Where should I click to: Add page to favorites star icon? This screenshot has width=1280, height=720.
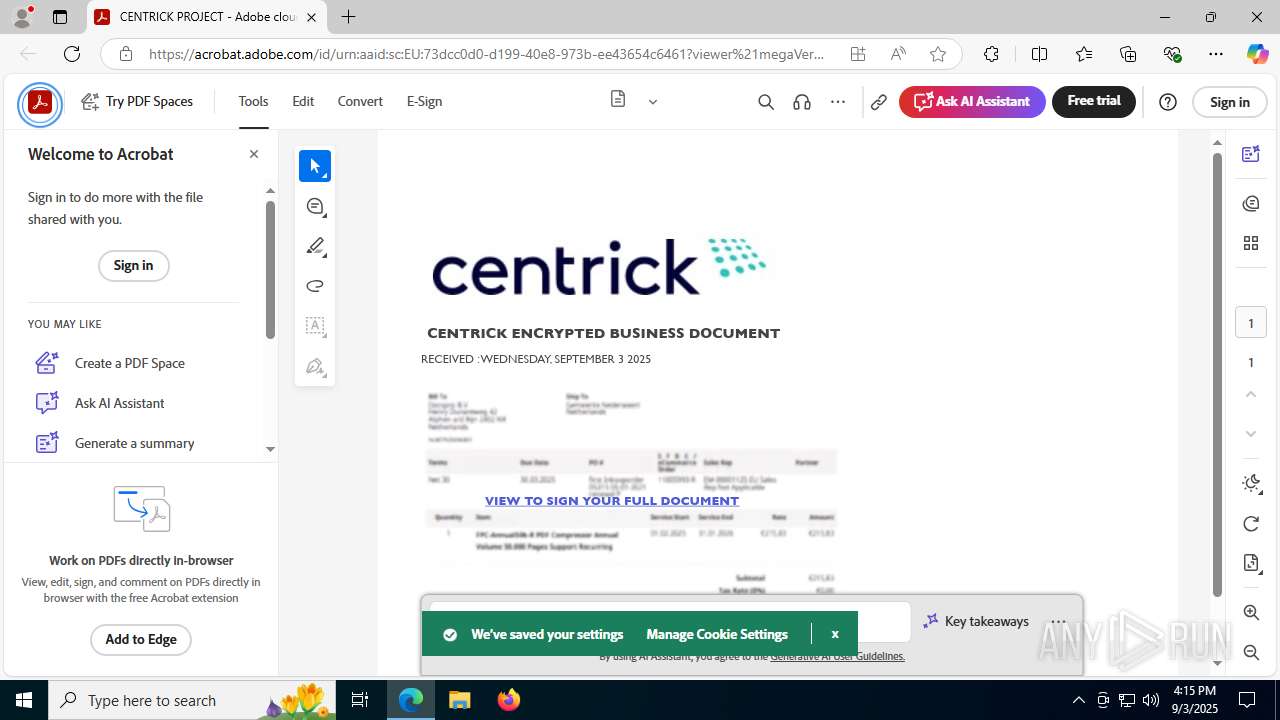[x=937, y=54]
